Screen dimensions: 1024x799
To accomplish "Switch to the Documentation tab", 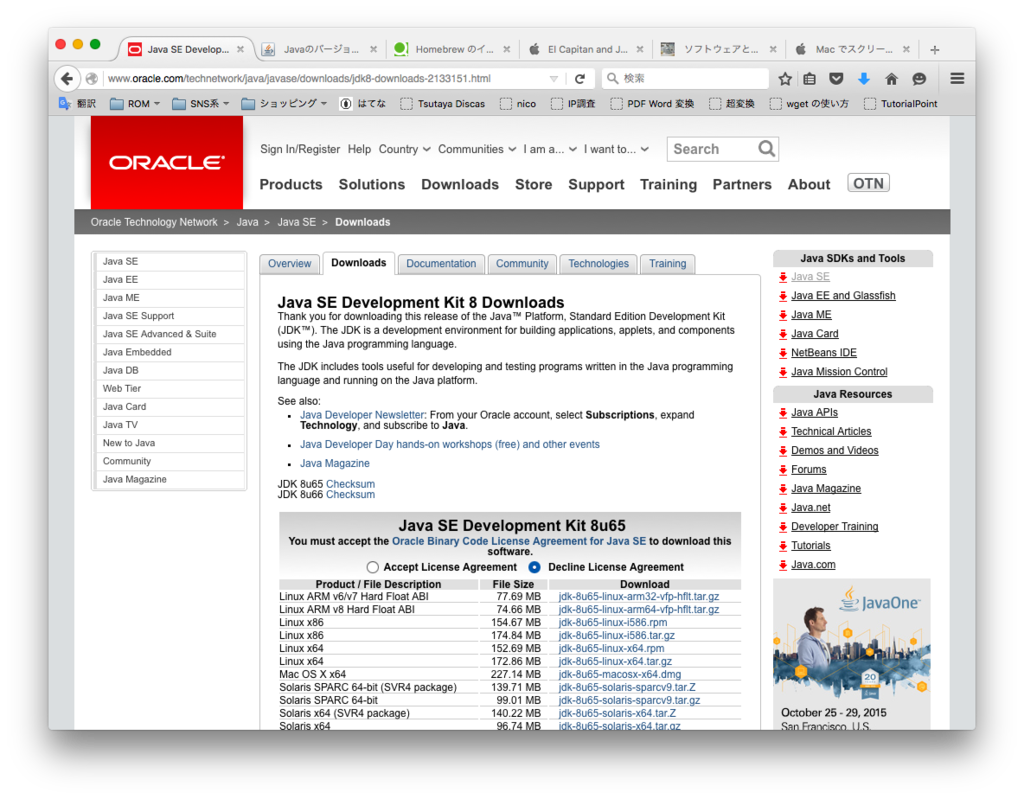I will 441,263.
